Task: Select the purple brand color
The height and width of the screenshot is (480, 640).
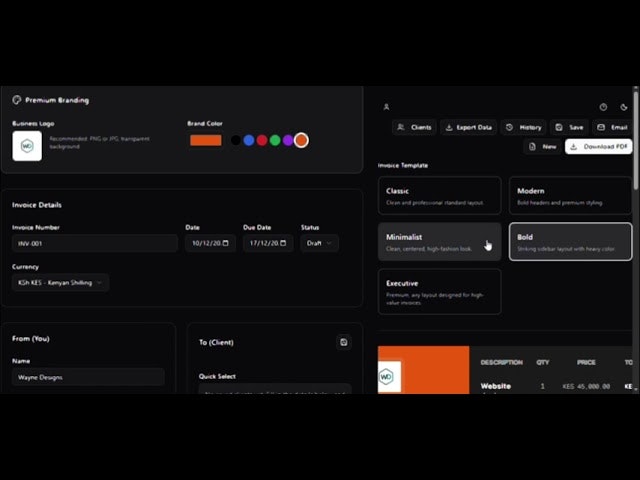Action: pos(288,140)
